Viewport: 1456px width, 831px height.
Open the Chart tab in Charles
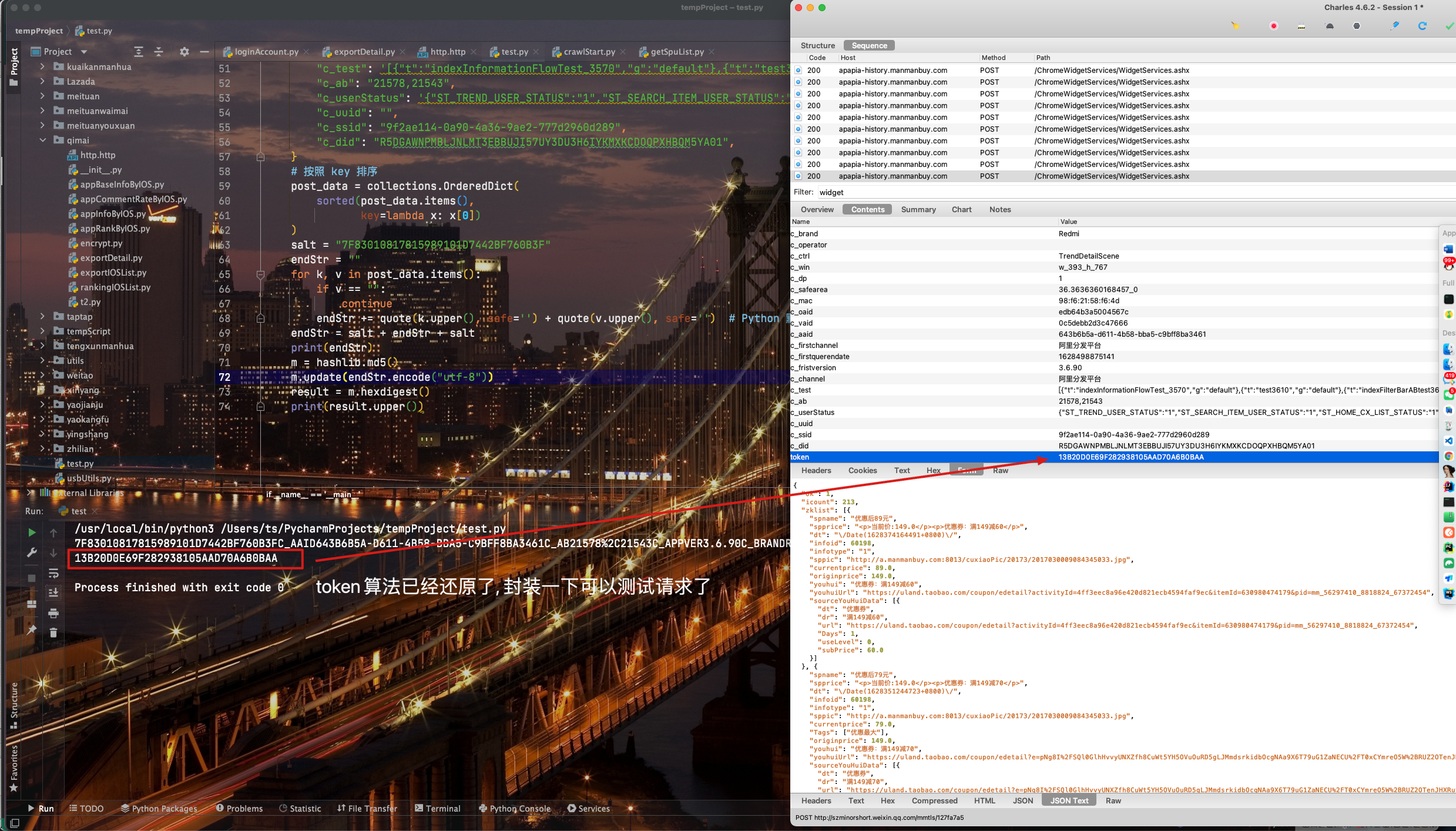961,209
